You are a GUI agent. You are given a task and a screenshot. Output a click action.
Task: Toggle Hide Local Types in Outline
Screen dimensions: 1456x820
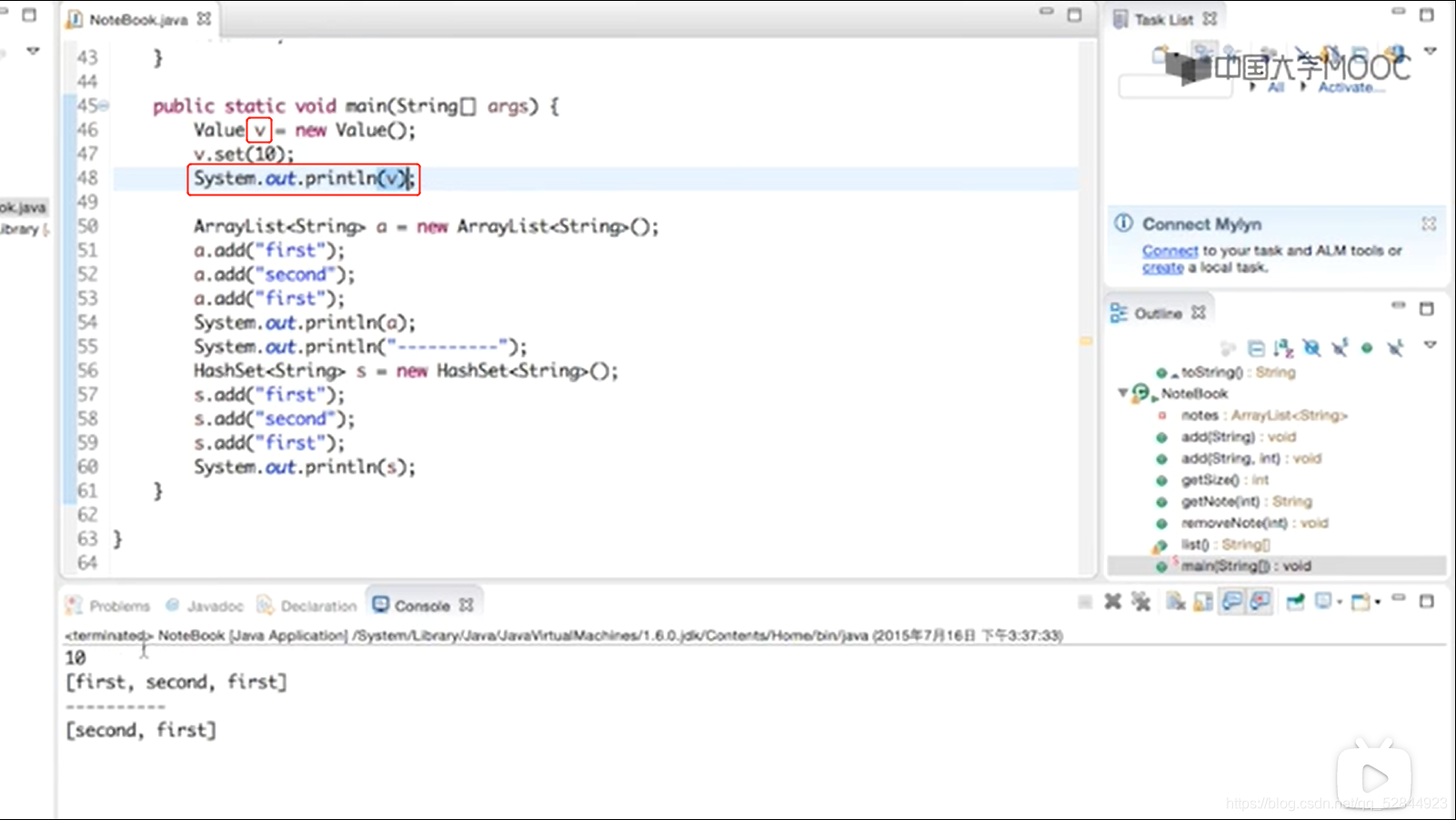[1395, 348]
